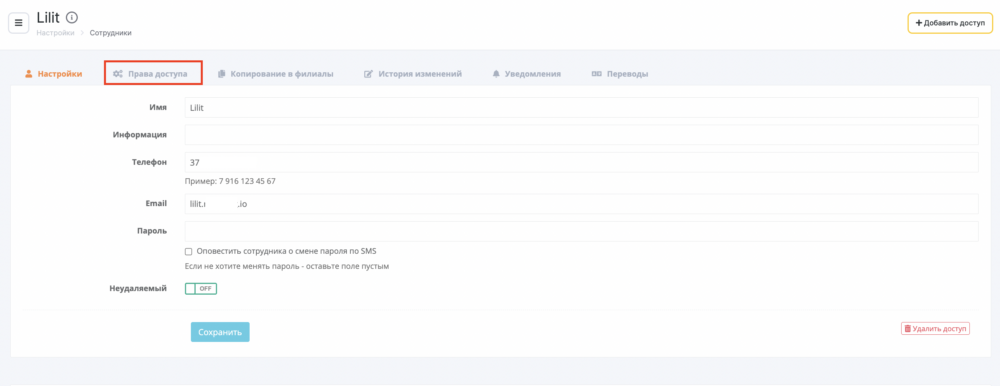Open the hamburger menu button
Viewport: 1000px width, 386px height.
(x=18, y=23)
